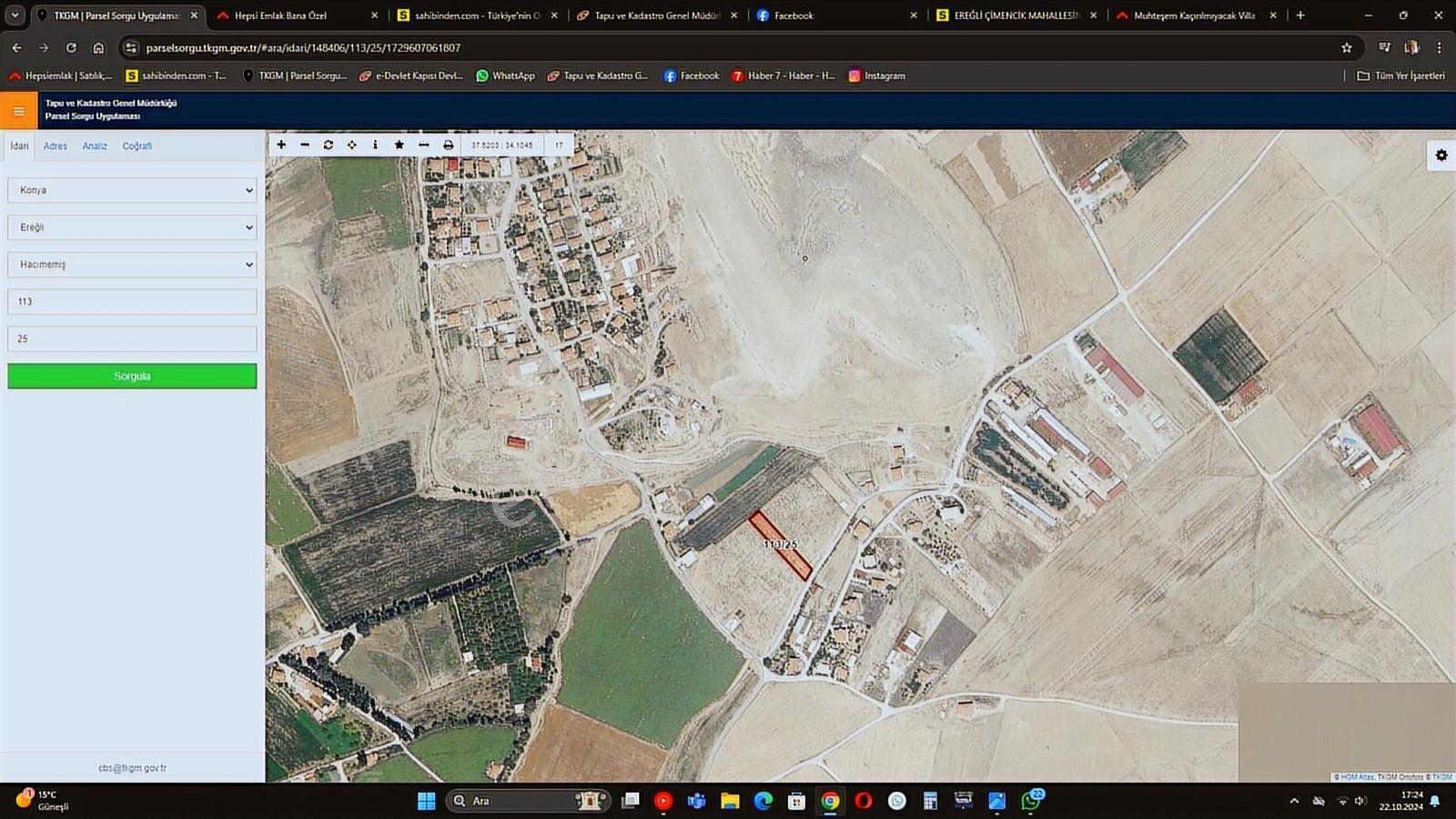Screen dimensions: 1456x819
Task: Click the 113/25 parcel label on map
Action: click(x=780, y=544)
